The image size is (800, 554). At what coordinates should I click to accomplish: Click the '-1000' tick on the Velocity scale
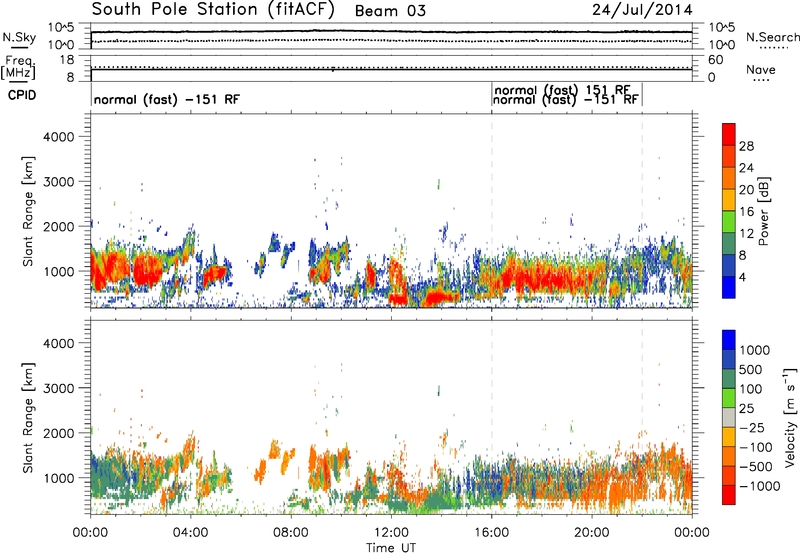click(759, 486)
